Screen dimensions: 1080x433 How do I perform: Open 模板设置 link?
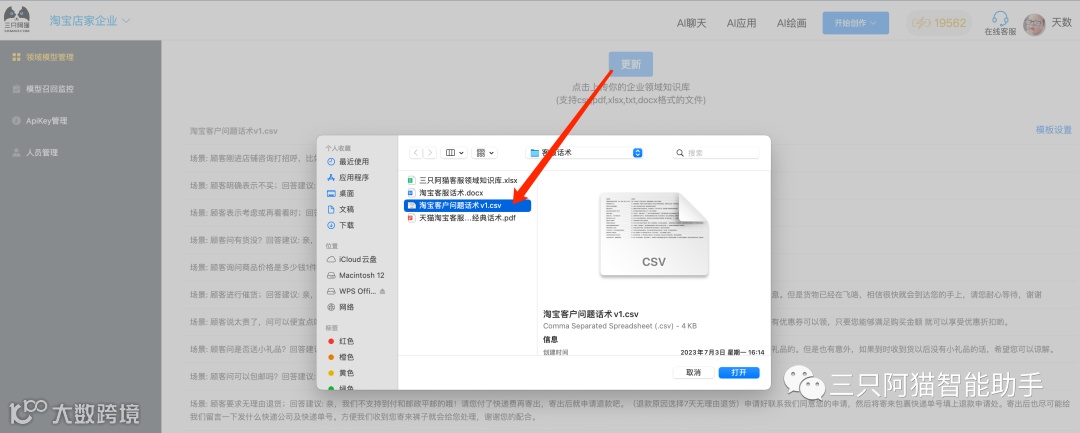tap(1054, 129)
